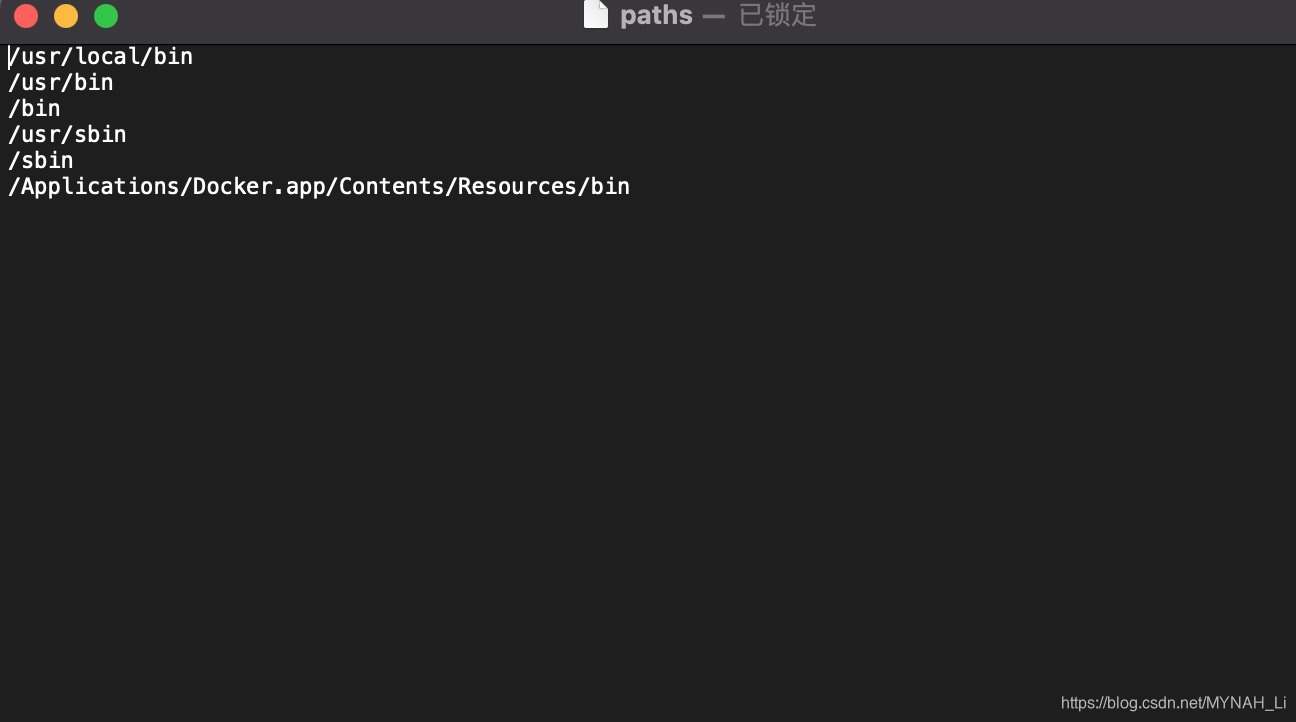This screenshot has width=1296, height=722.
Task: Place cursor in the /usr/local/bin line
Action: coord(100,57)
